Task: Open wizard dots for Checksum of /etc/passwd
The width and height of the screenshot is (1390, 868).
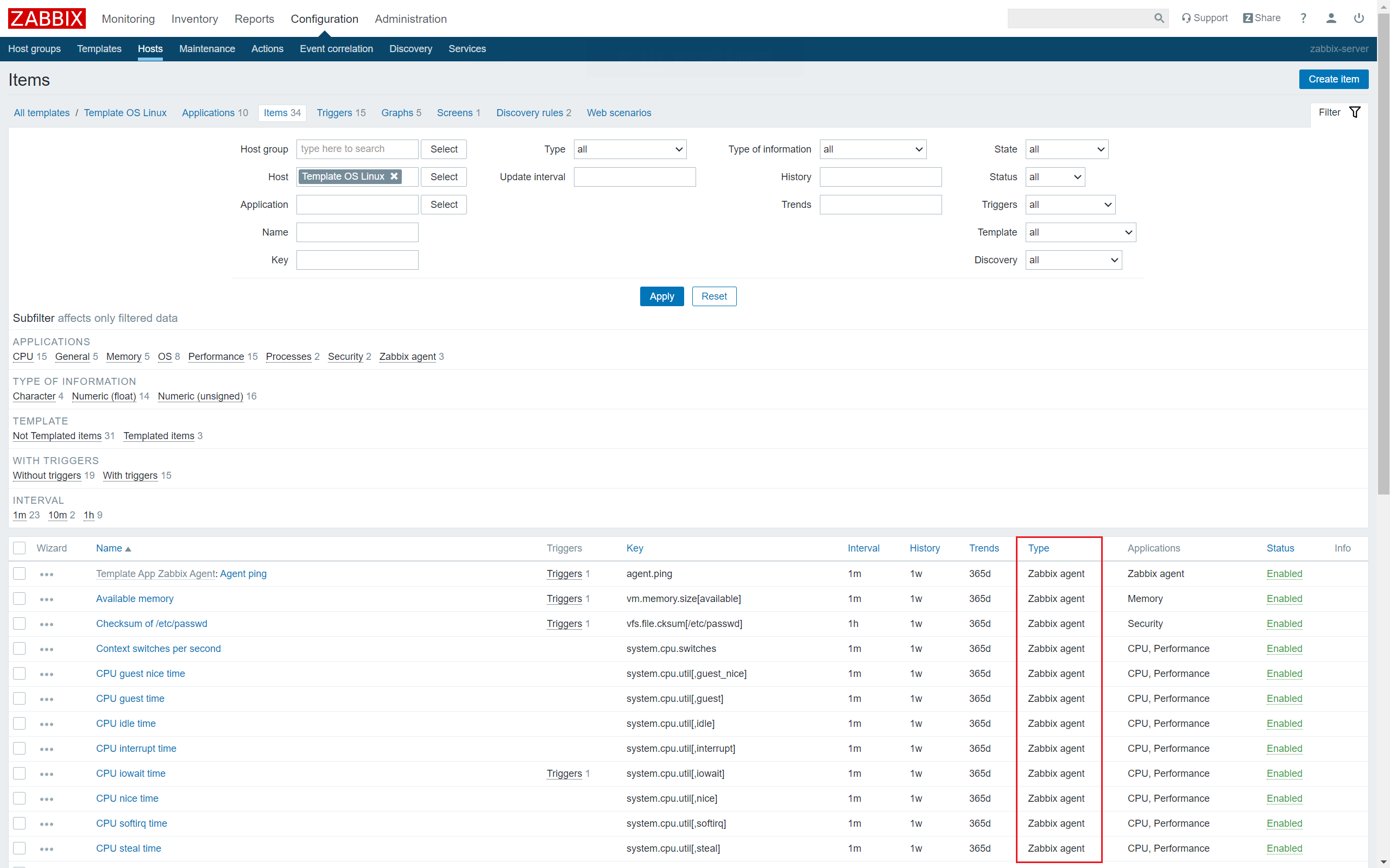Action: (47, 624)
